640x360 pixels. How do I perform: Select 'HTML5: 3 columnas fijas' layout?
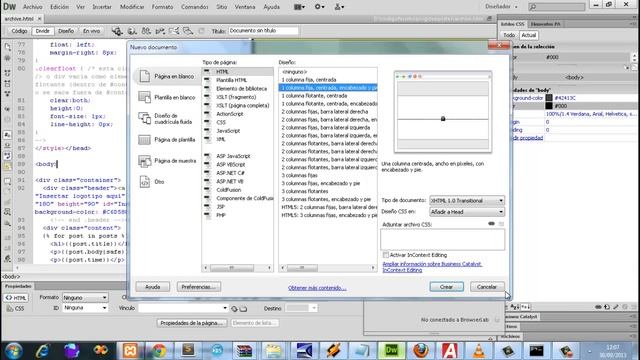coord(329,215)
